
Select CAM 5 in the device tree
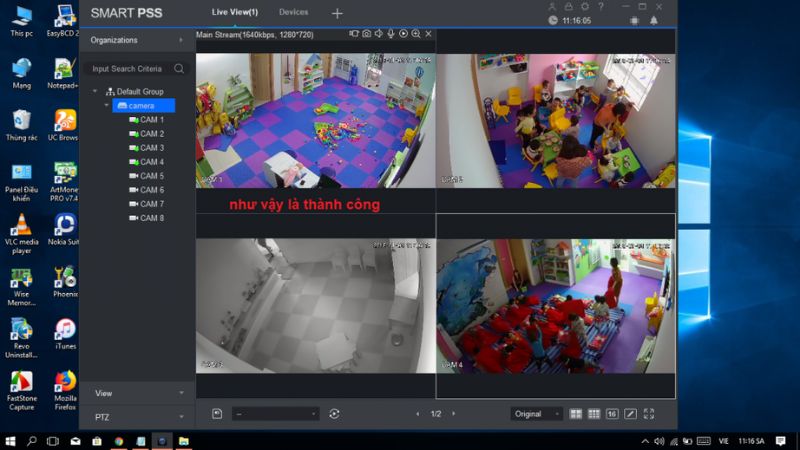click(x=151, y=176)
